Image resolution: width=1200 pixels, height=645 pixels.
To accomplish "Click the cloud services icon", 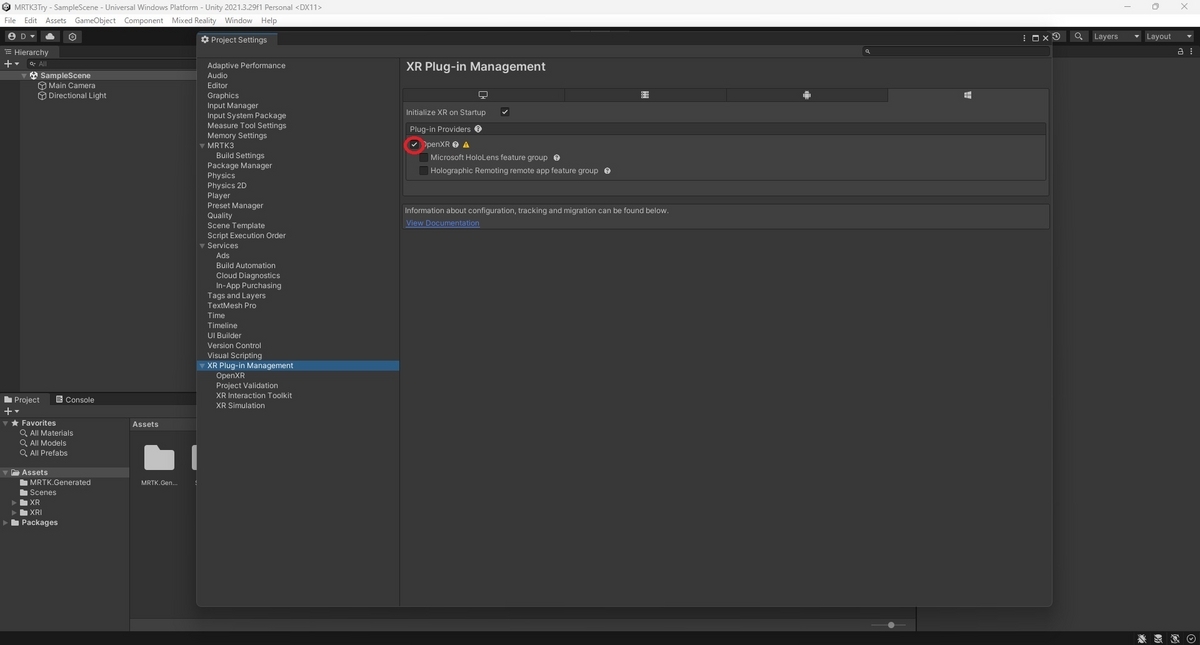I will pos(50,36).
